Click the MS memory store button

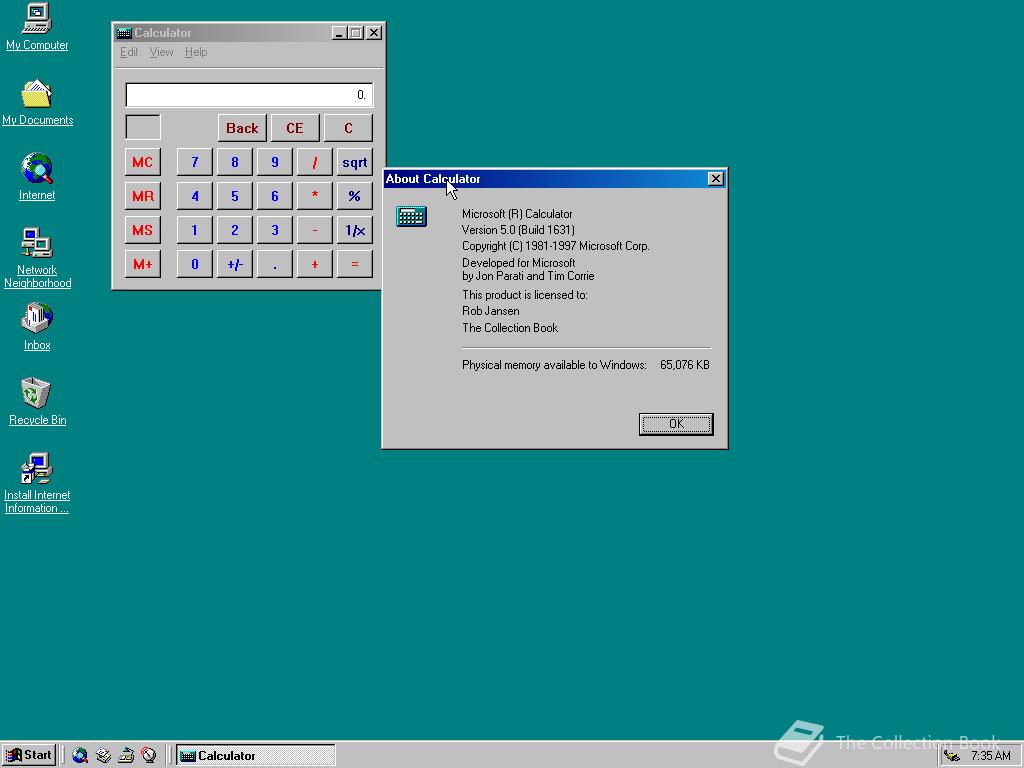click(142, 230)
